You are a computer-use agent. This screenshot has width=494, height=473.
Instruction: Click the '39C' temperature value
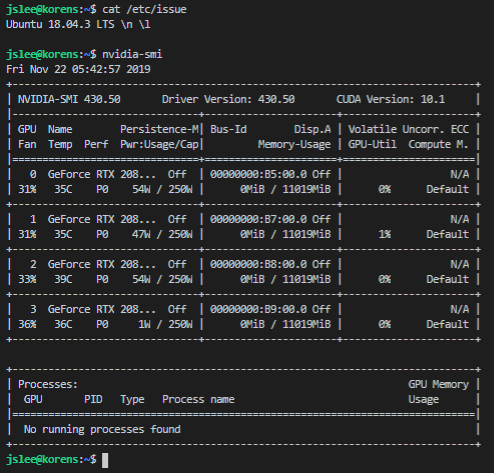63,279
